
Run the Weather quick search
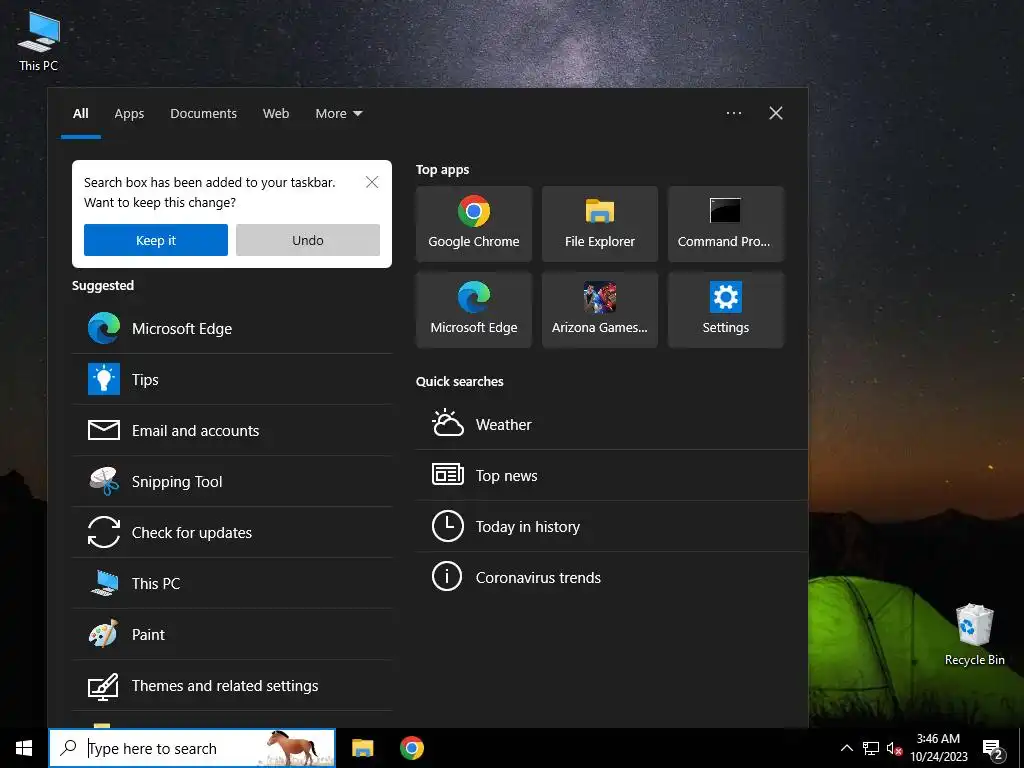click(611, 424)
